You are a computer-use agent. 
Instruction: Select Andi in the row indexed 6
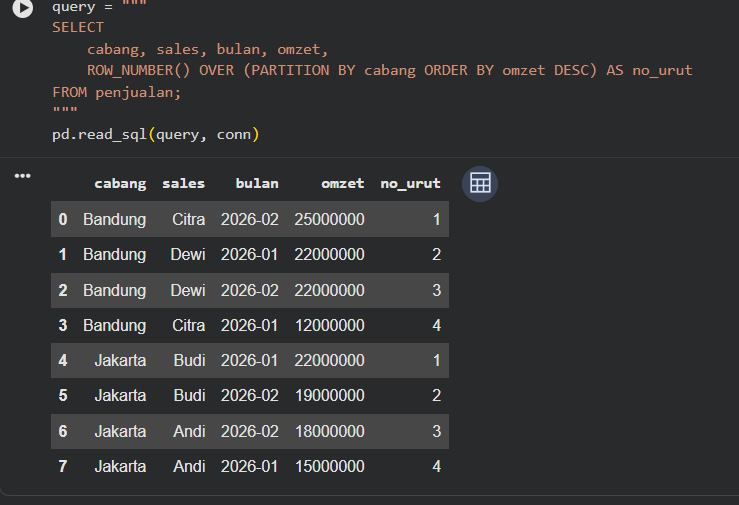pos(189,431)
